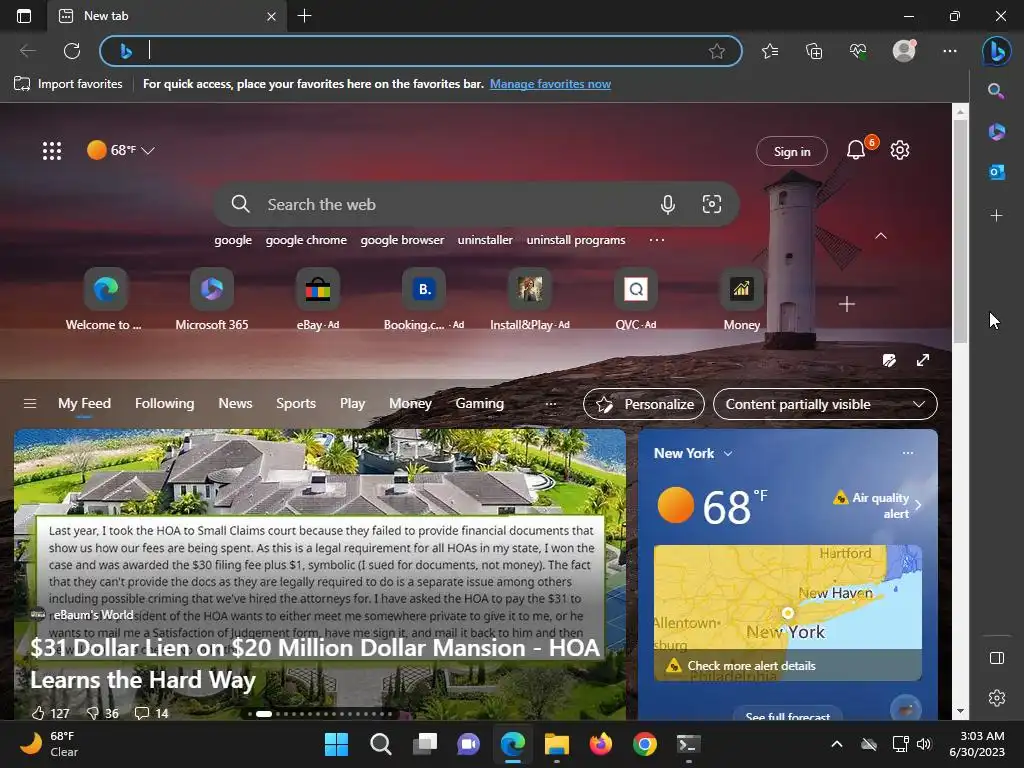Image resolution: width=1024 pixels, height=768 pixels.
Task: Open Microsoft 365 icon in sidebar
Action: [996, 131]
